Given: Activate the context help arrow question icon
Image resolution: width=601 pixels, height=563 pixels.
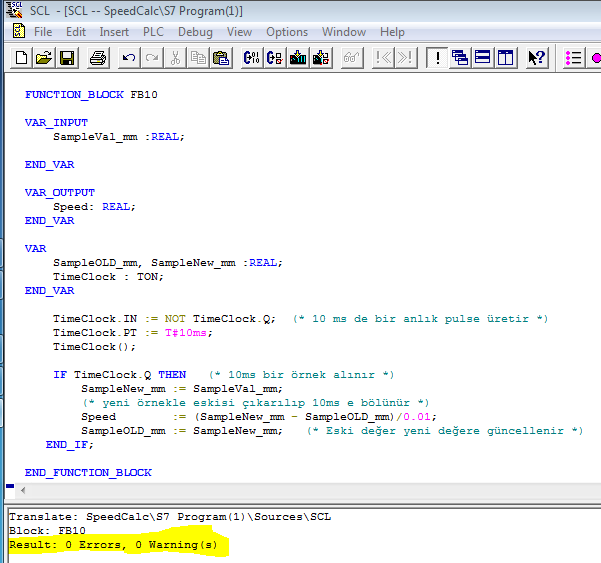Looking at the screenshot, I should tap(537, 58).
